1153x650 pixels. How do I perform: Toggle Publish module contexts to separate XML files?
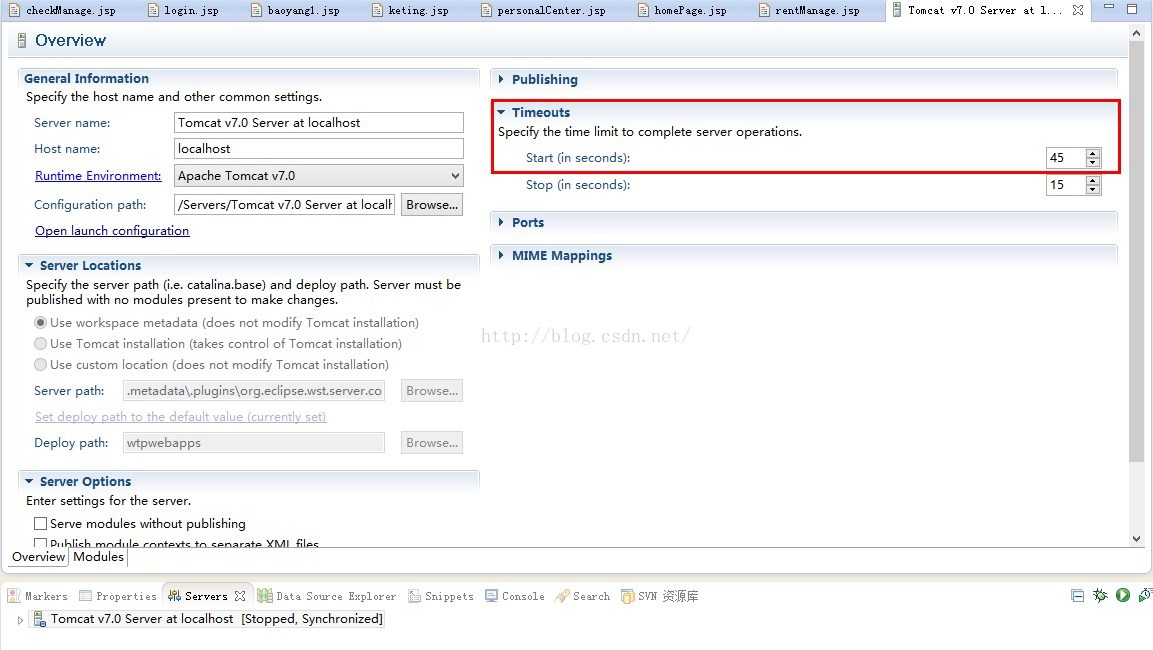(40, 543)
